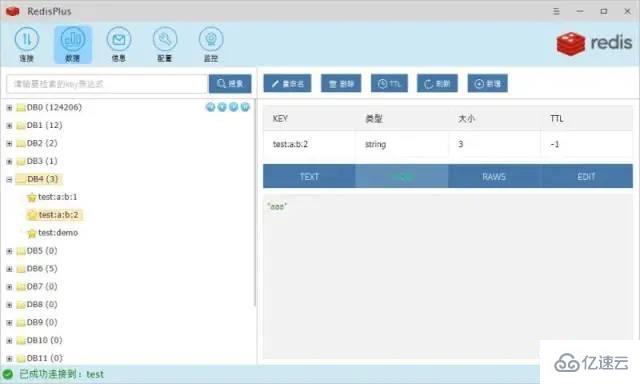
Task: Click the 新增 add button
Action: tap(488, 84)
